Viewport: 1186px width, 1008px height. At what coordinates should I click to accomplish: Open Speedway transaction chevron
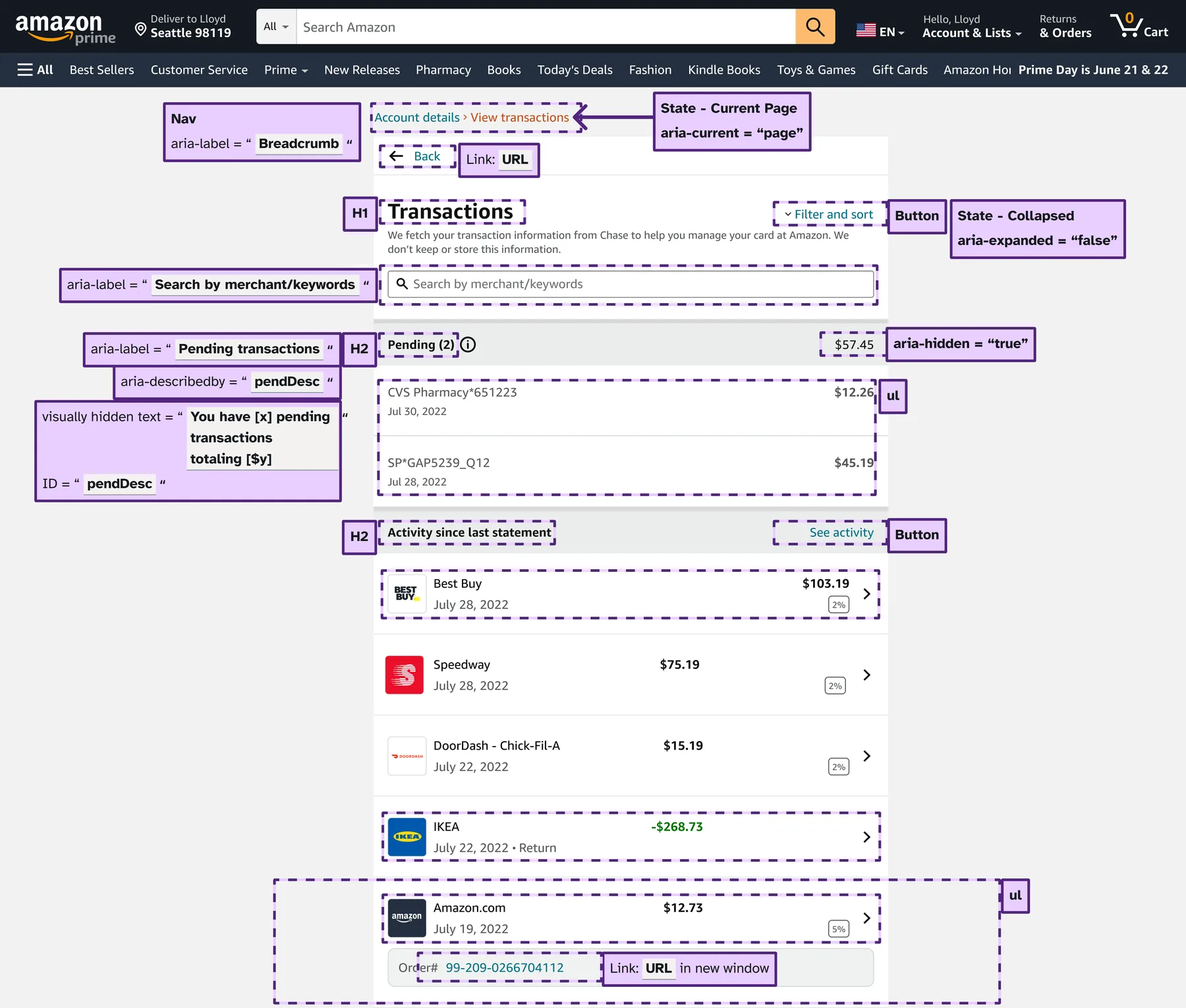pos(866,675)
